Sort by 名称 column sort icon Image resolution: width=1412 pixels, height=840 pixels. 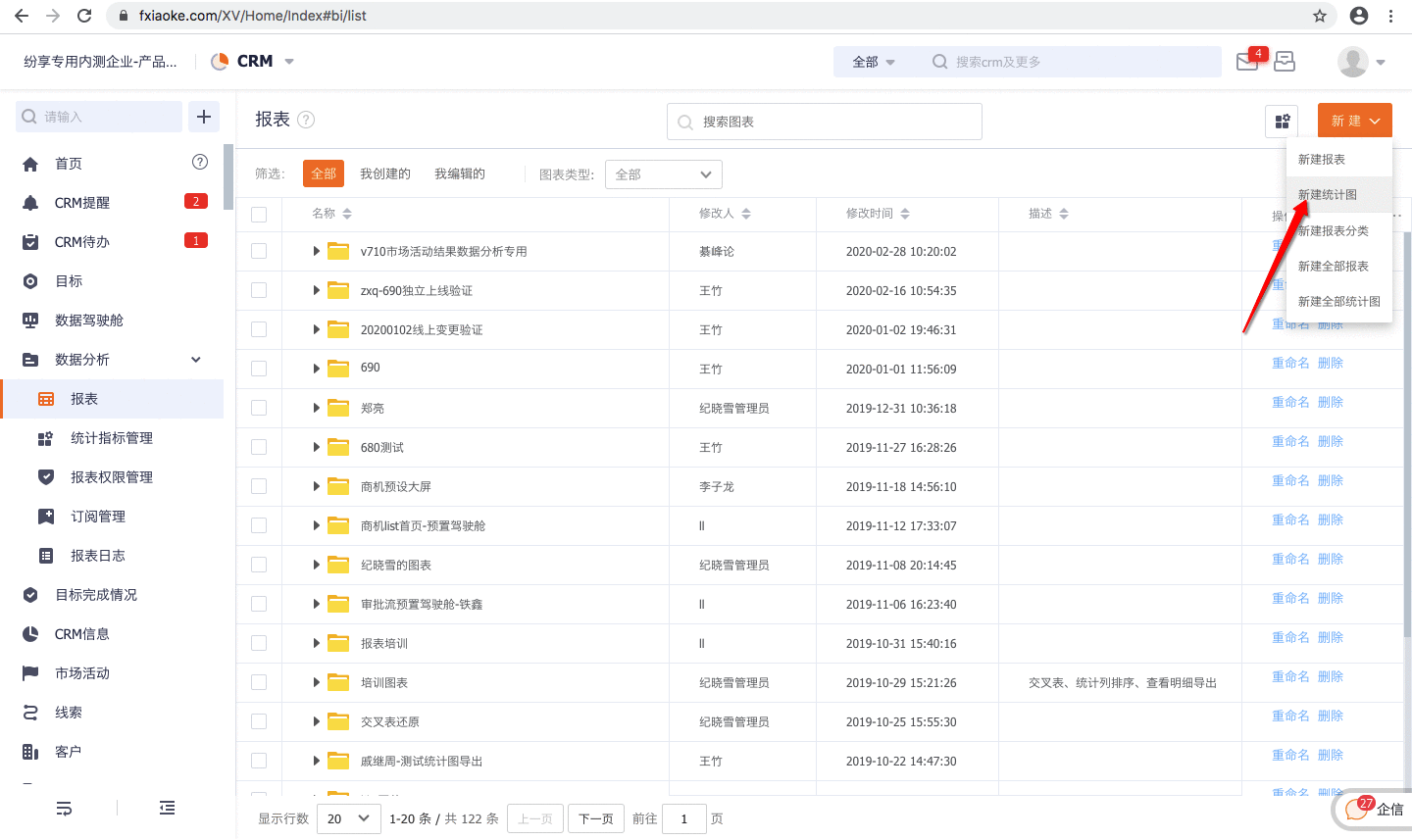tap(347, 214)
